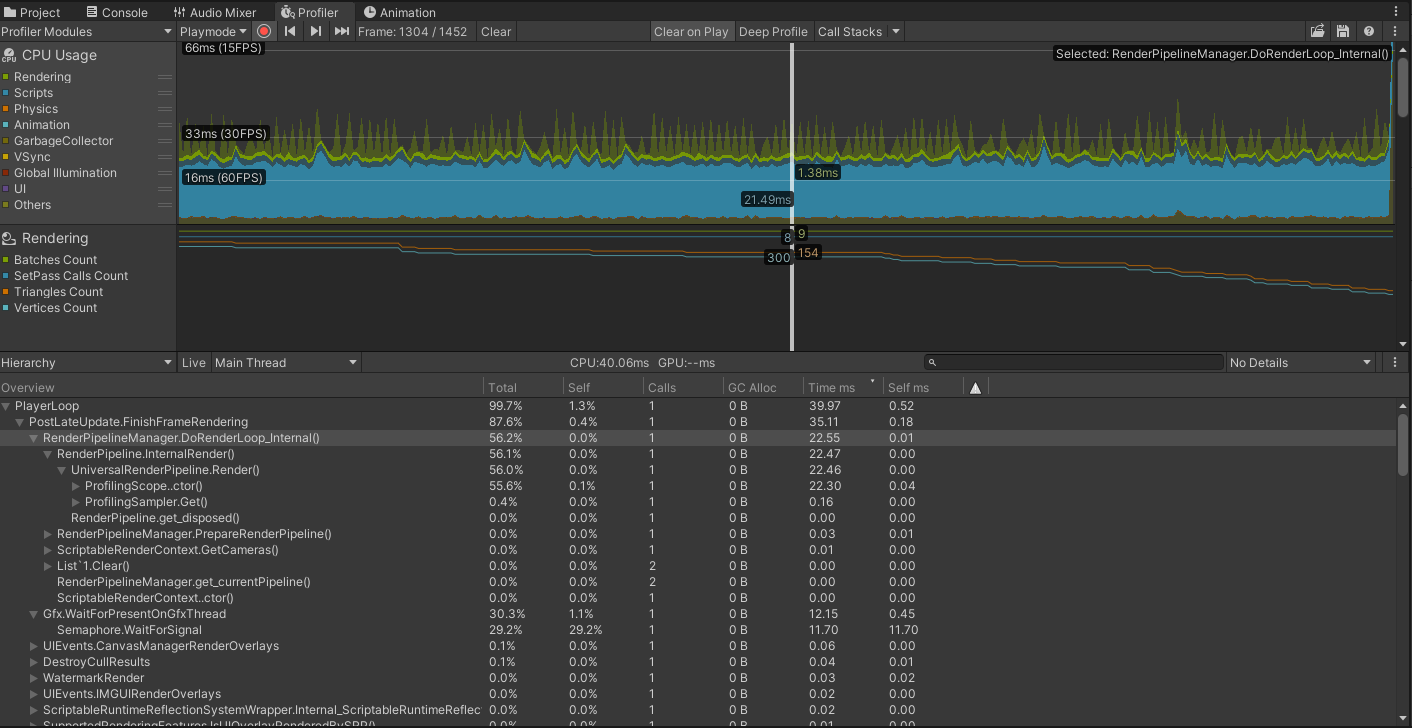Grab the reorder handle beside VSync category
This screenshot has height=728, width=1412.
click(x=165, y=157)
